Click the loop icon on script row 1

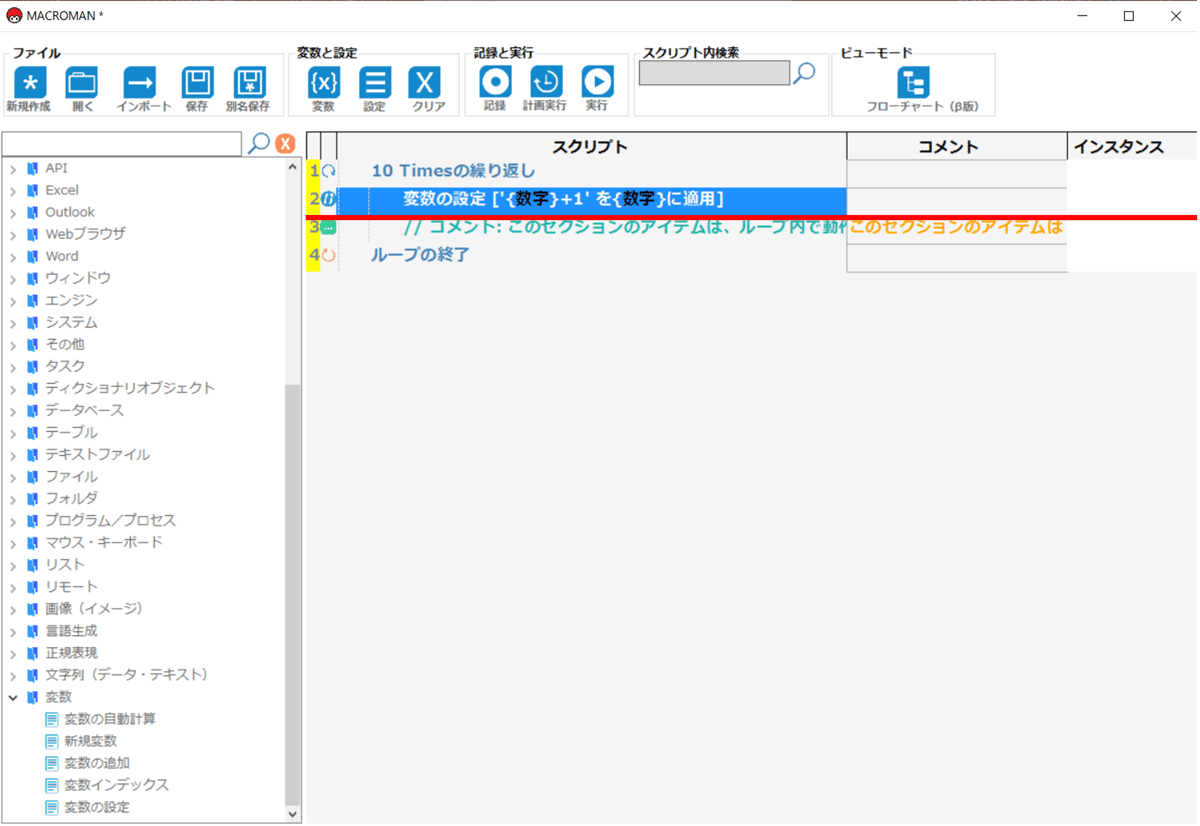point(328,171)
